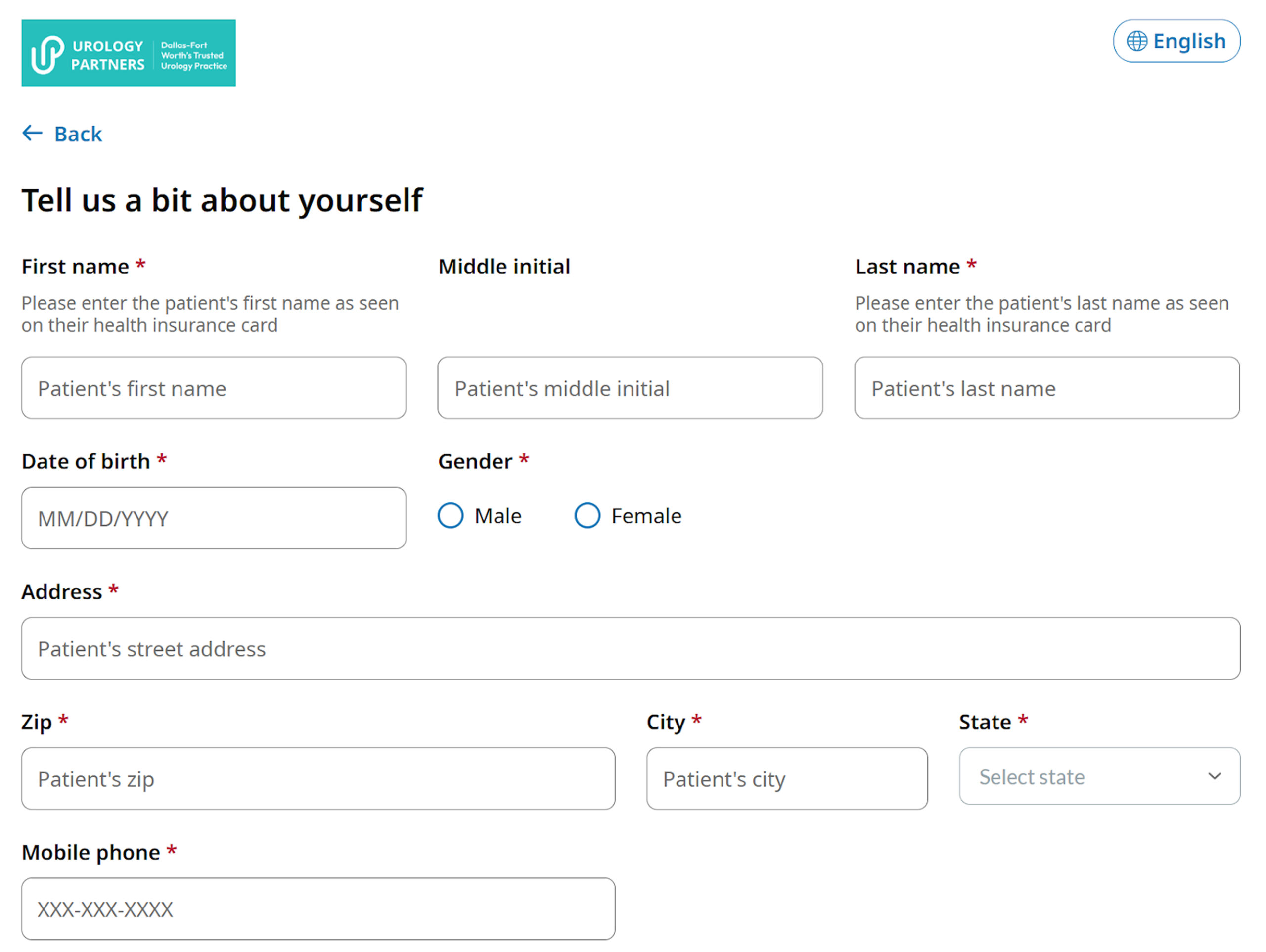The width and height of the screenshot is (1266, 952).
Task: Focus the Patient's zip input
Action: point(318,778)
